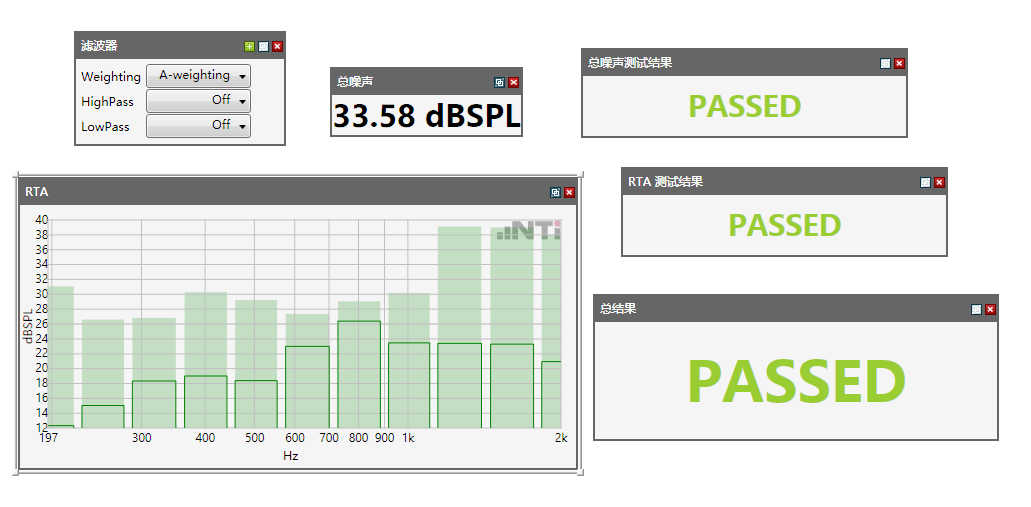Open settings icon of the 总噪声测试结果 panel
The height and width of the screenshot is (507, 1031).
pyautogui.click(x=885, y=63)
